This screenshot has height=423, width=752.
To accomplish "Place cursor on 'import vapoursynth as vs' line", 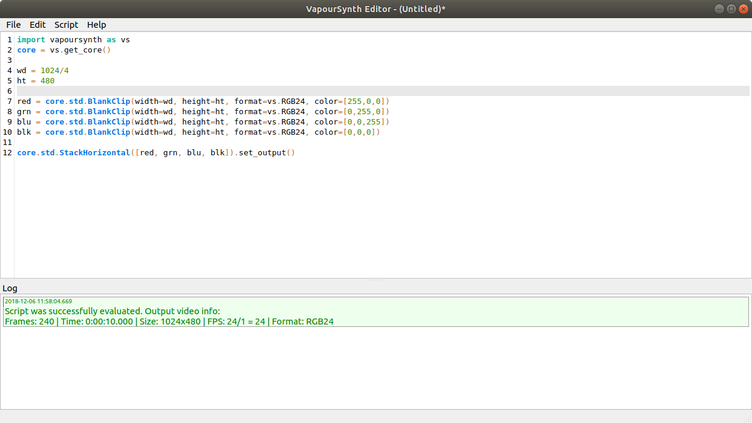I will pos(72,39).
